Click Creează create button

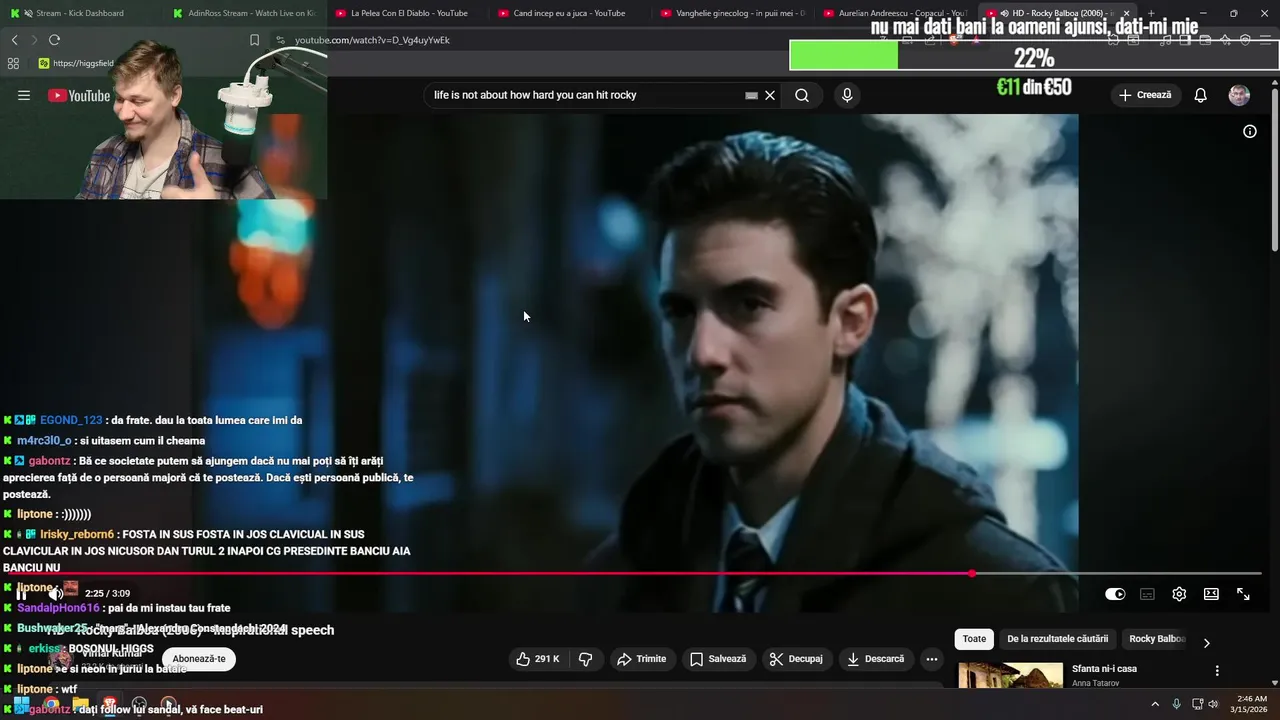tap(1145, 95)
